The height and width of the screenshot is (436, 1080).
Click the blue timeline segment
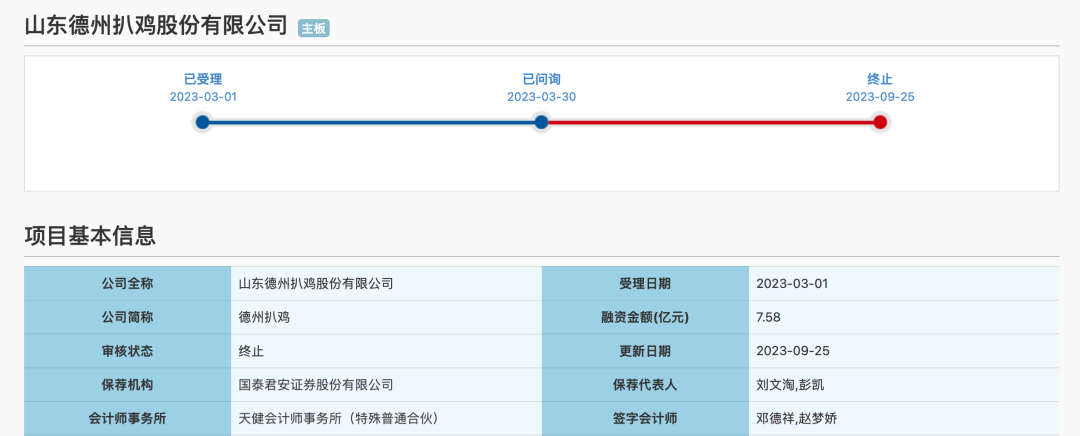pos(372,122)
